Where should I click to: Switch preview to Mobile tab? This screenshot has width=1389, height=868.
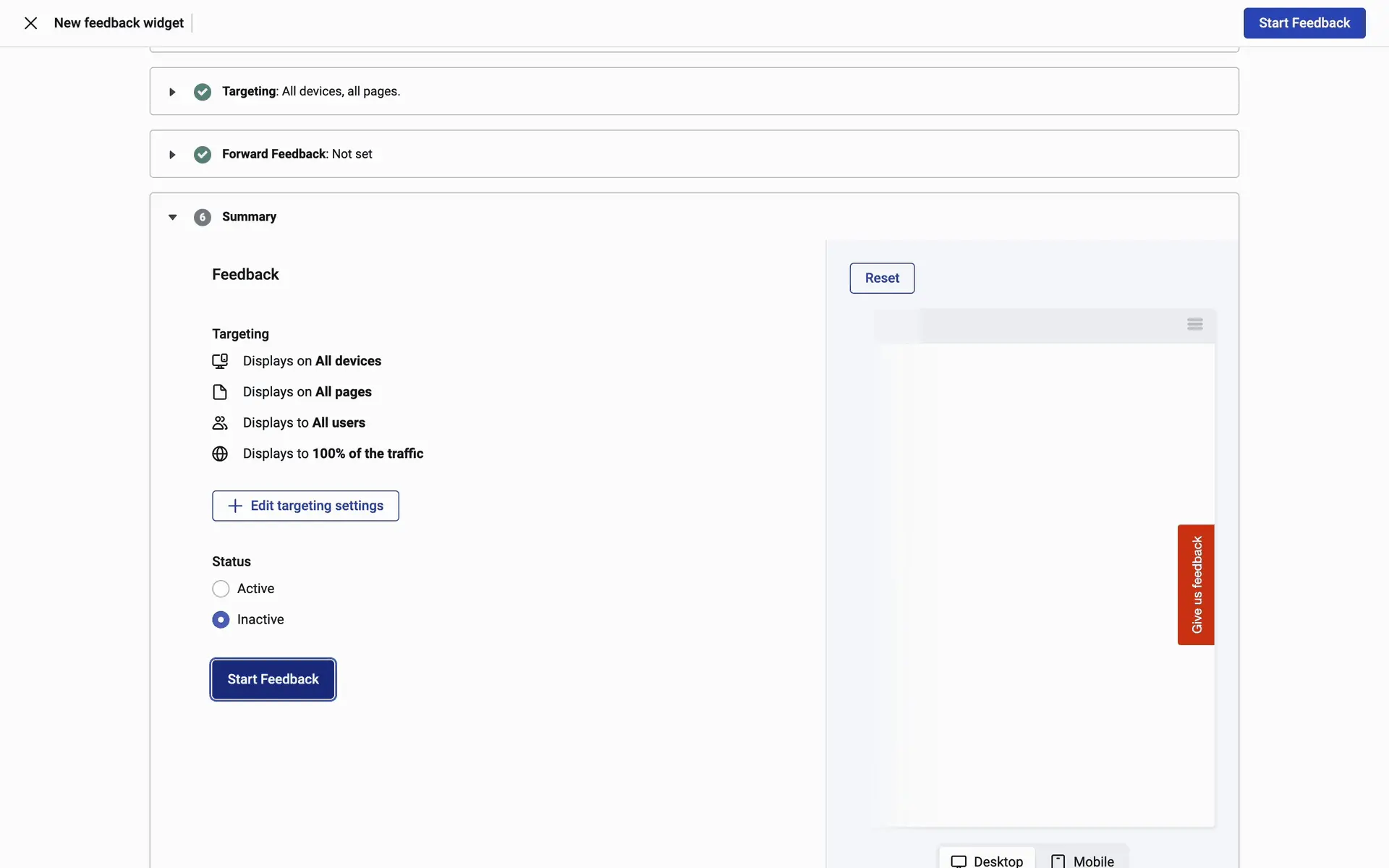pyautogui.click(x=1082, y=860)
